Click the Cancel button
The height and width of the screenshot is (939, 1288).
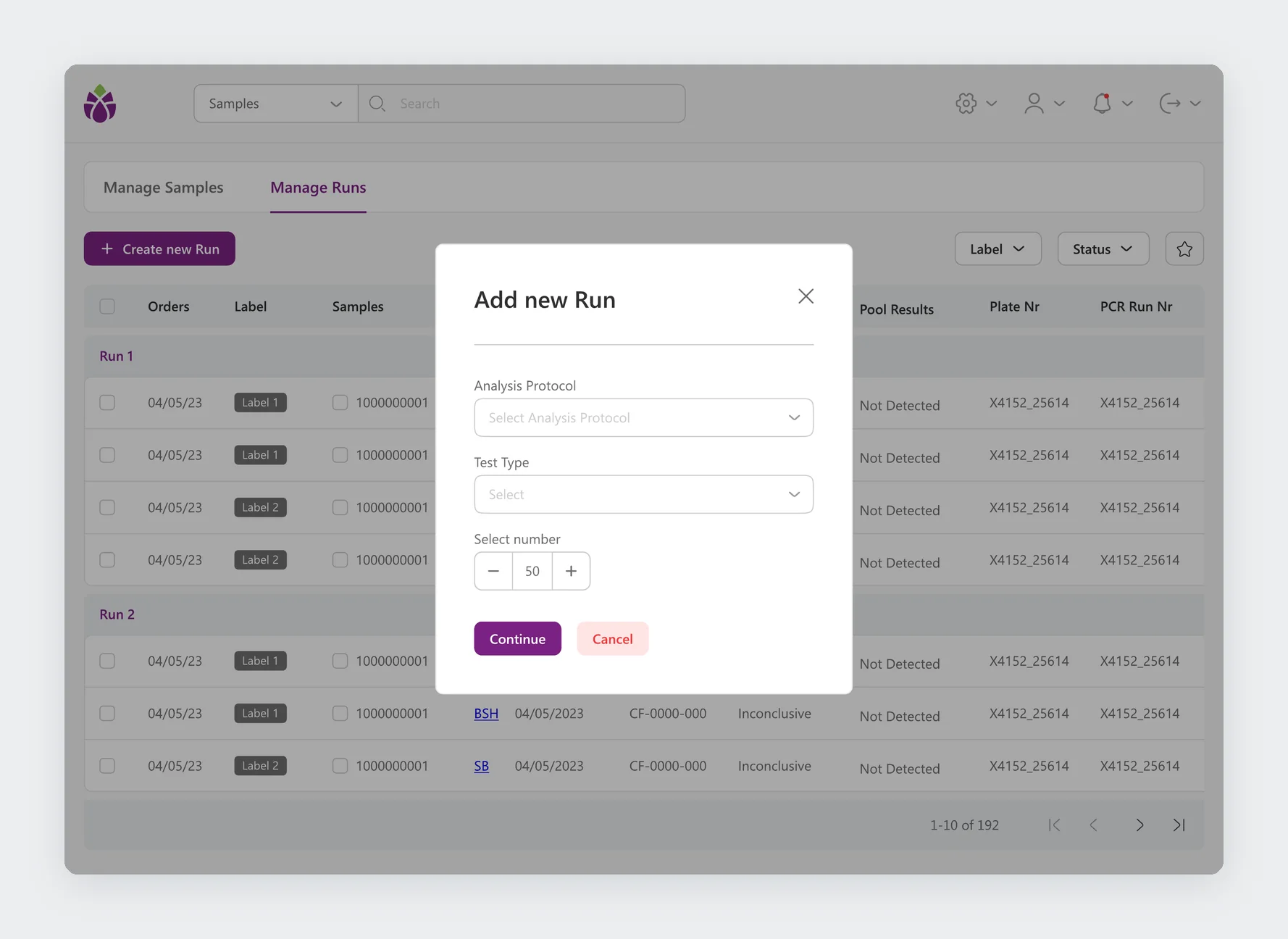(612, 639)
